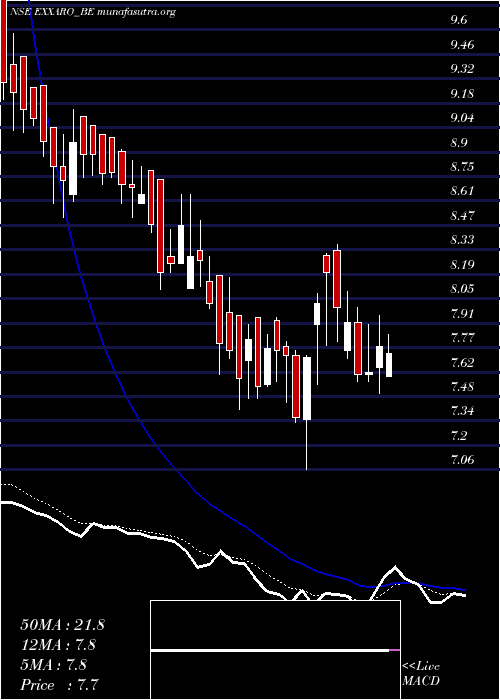
Task: Click the tall red candle peaking near 8.33
Action: coord(337,279)
